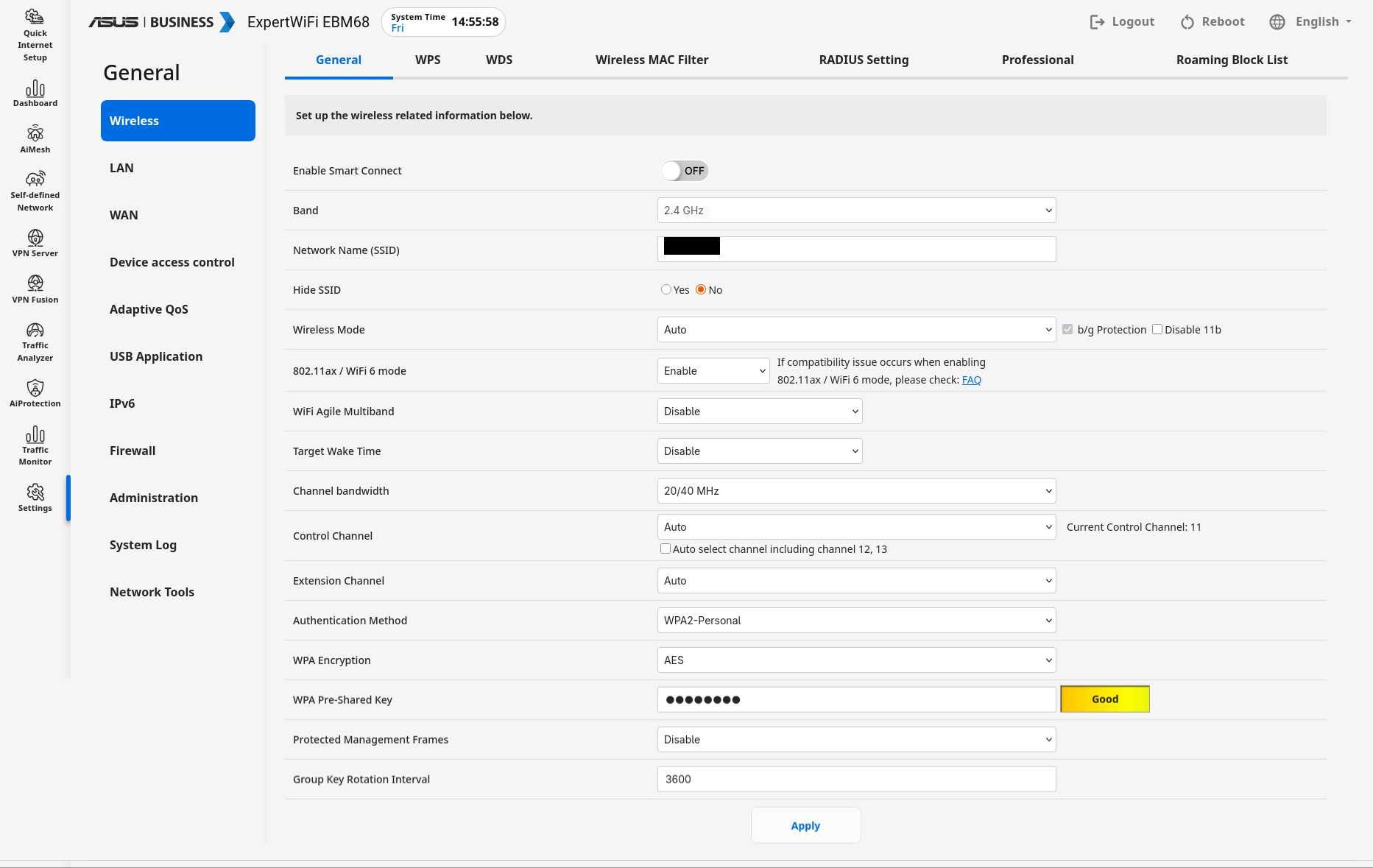Open AiMesh icon in sidebar

click(x=35, y=133)
